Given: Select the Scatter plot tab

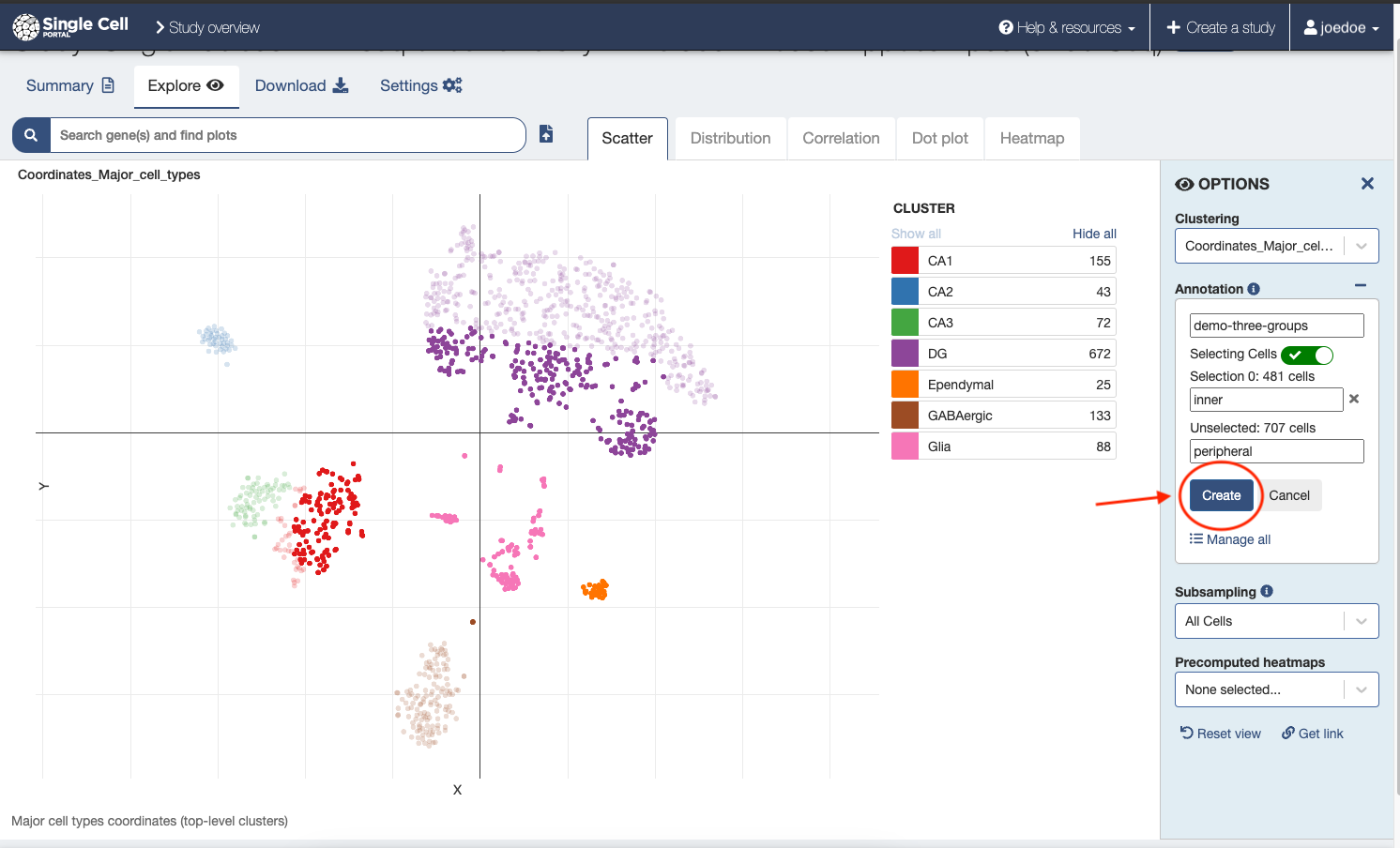Looking at the screenshot, I should (x=627, y=138).
